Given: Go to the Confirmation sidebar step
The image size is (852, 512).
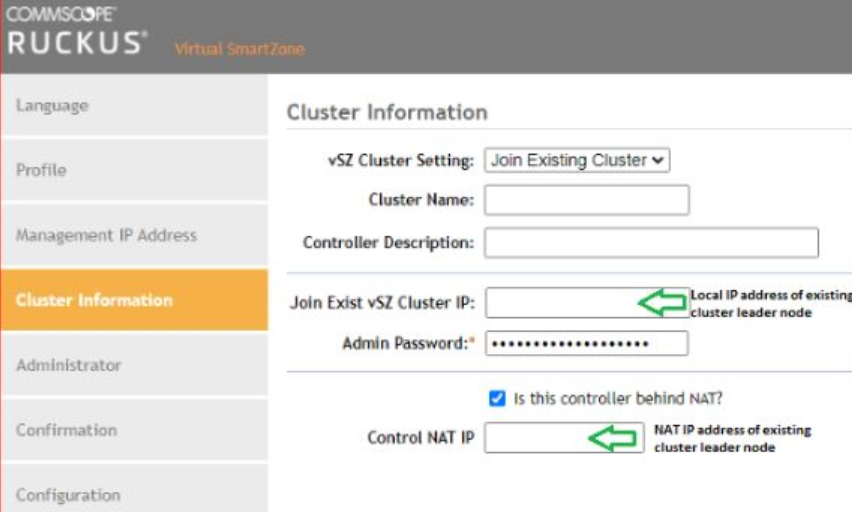Looking at the screenshot, I should [x=134, y=430].
